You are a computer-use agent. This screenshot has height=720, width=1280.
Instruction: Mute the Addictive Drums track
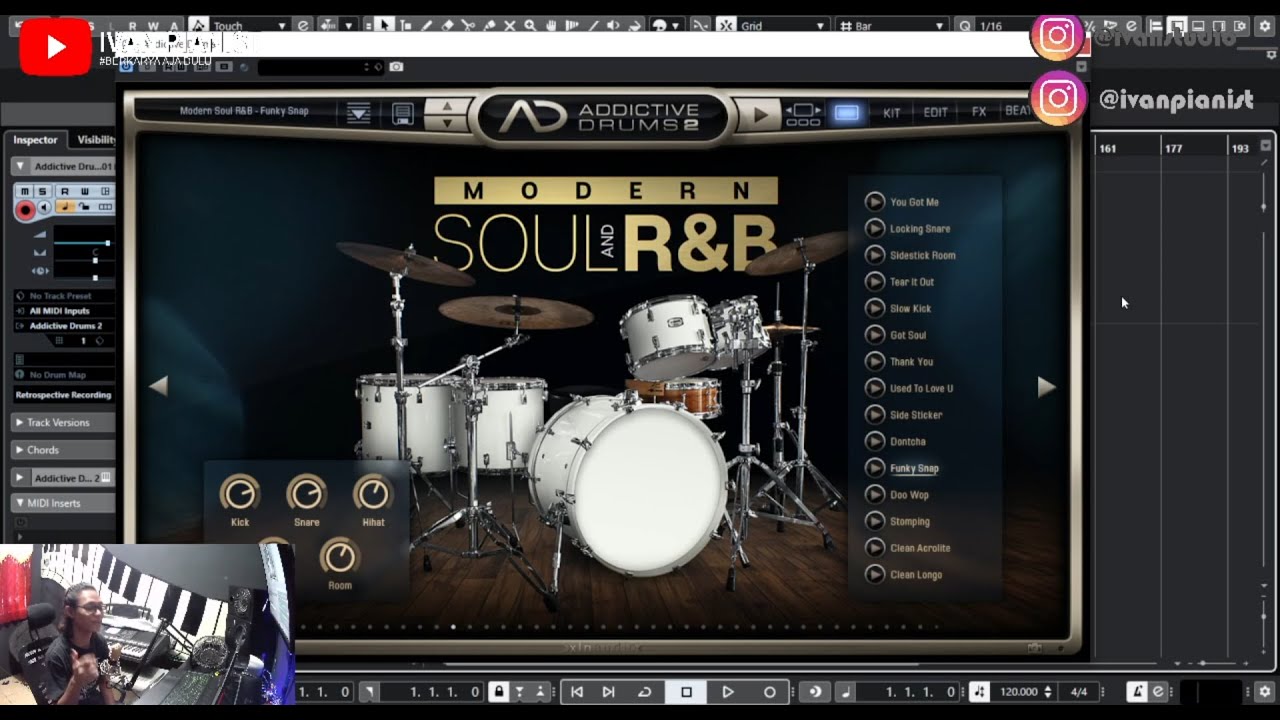pos(26,191)
